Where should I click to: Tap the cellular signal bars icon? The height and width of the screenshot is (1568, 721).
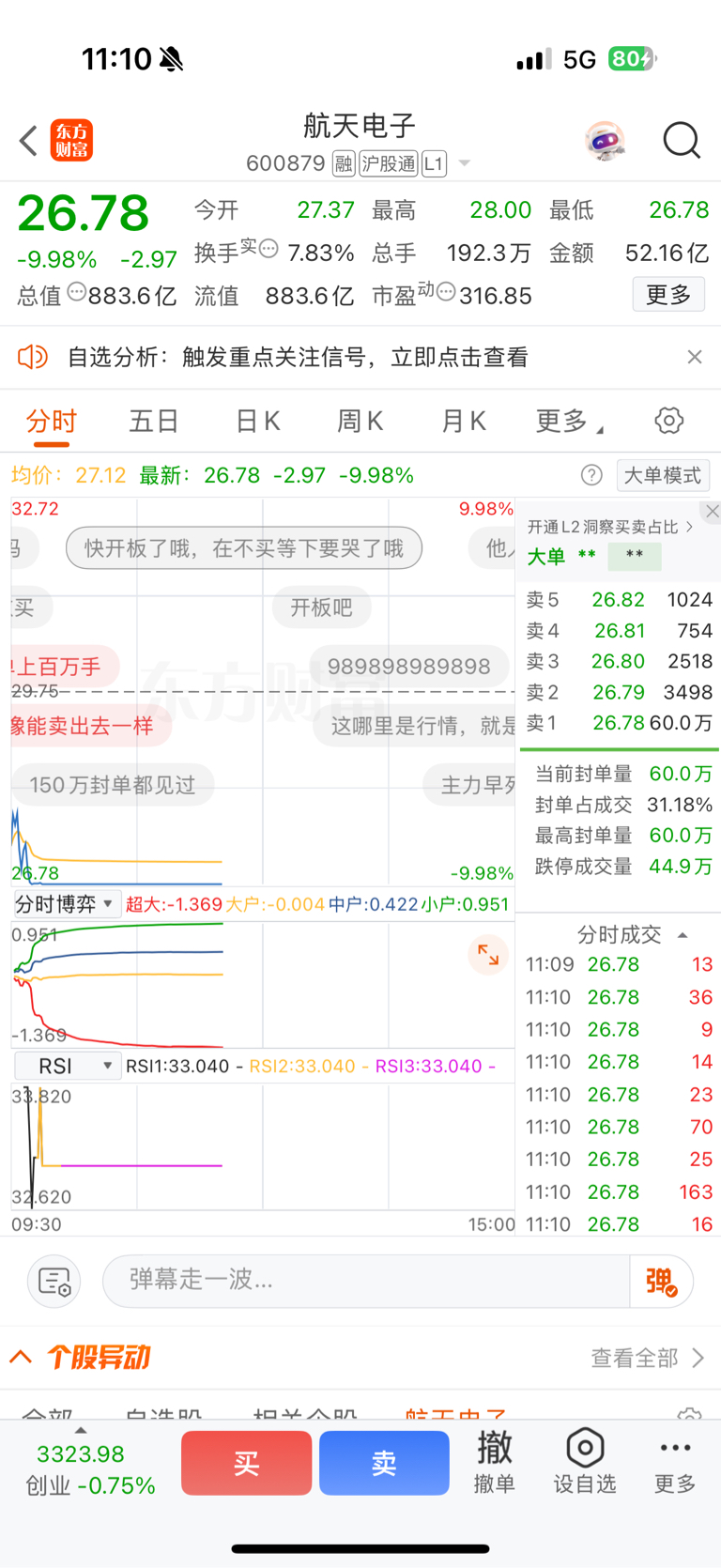534,60
